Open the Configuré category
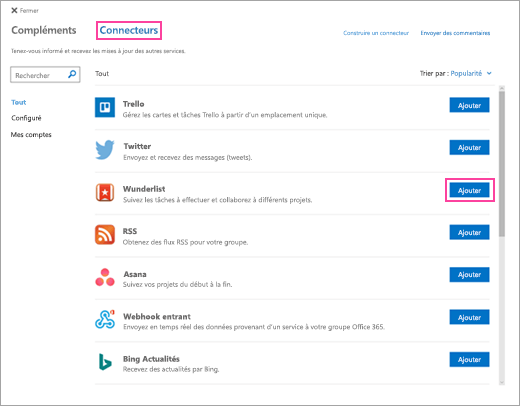The height and width of the screenshot is (406, 520). [x=26, y=118]
